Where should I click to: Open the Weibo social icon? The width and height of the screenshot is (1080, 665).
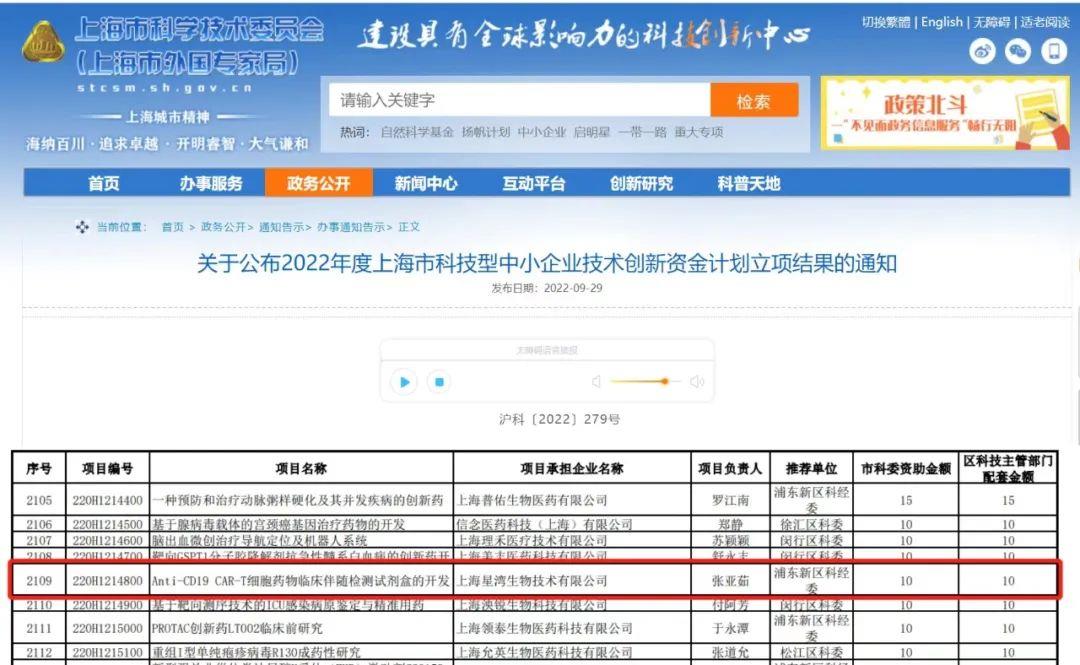[x=982, y=51]
